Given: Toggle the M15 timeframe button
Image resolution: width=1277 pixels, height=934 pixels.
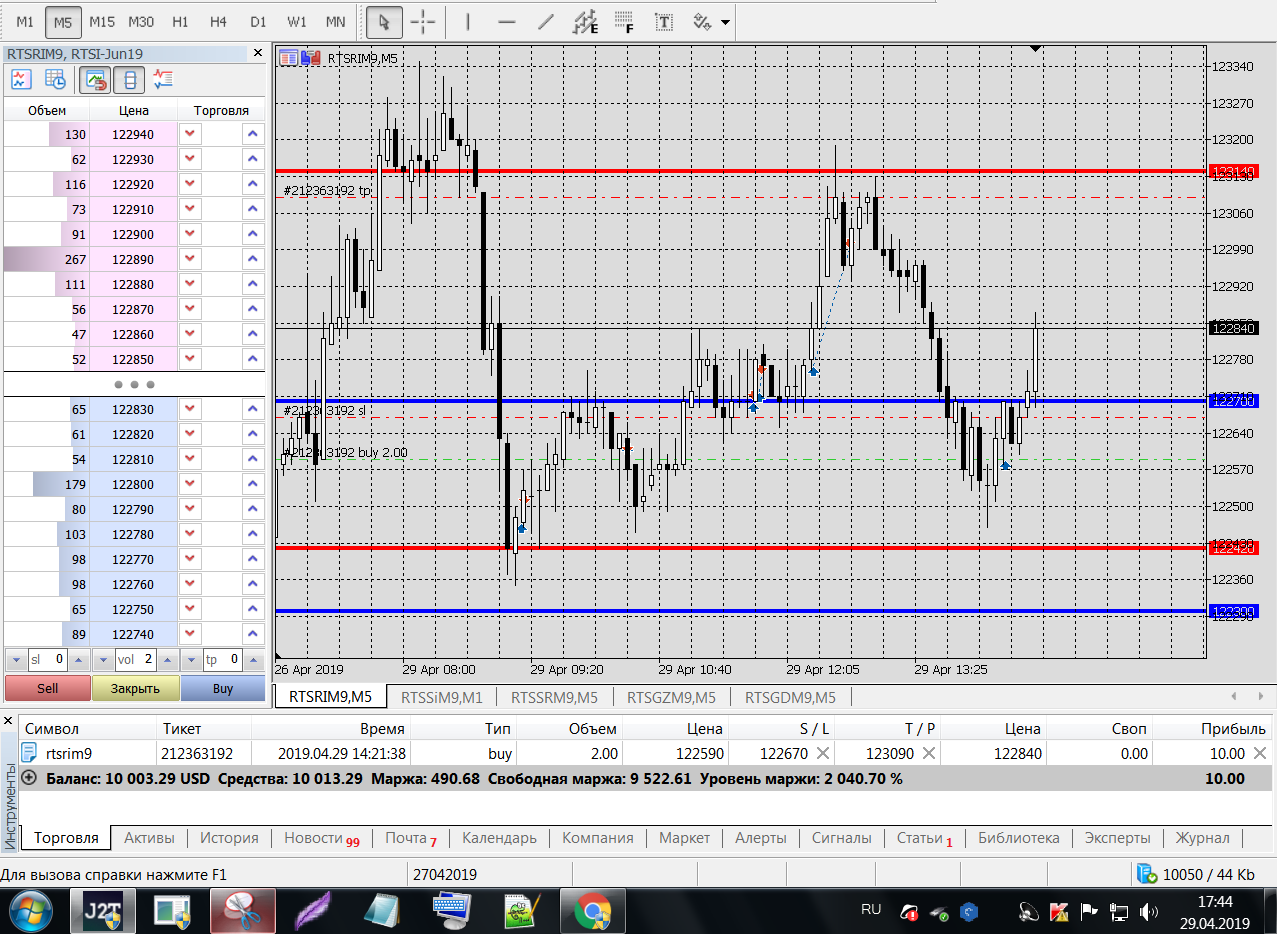Looking at the screenshot, I should pyautogui.click(x=101, y=21).
